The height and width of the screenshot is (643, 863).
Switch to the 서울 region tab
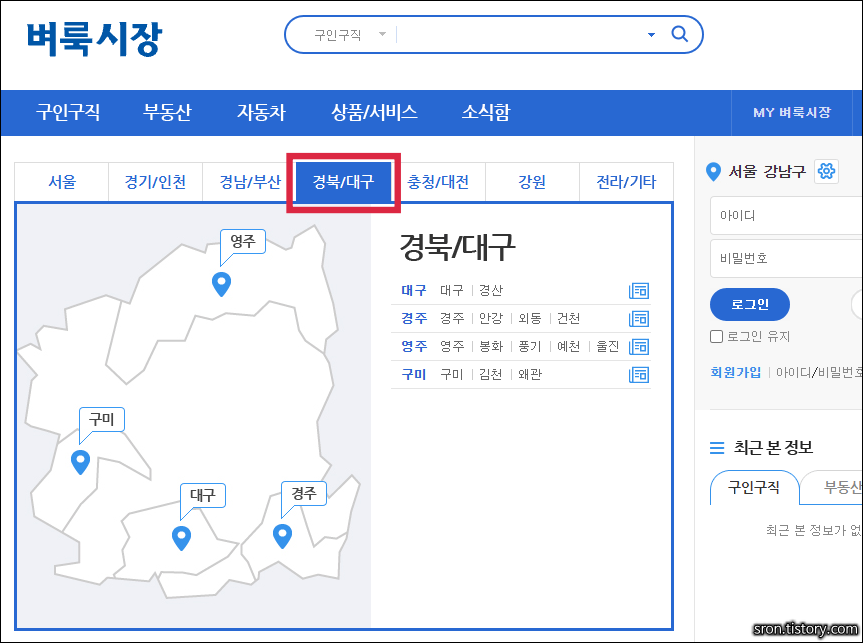pyautogui.click(x=62, y=182)
